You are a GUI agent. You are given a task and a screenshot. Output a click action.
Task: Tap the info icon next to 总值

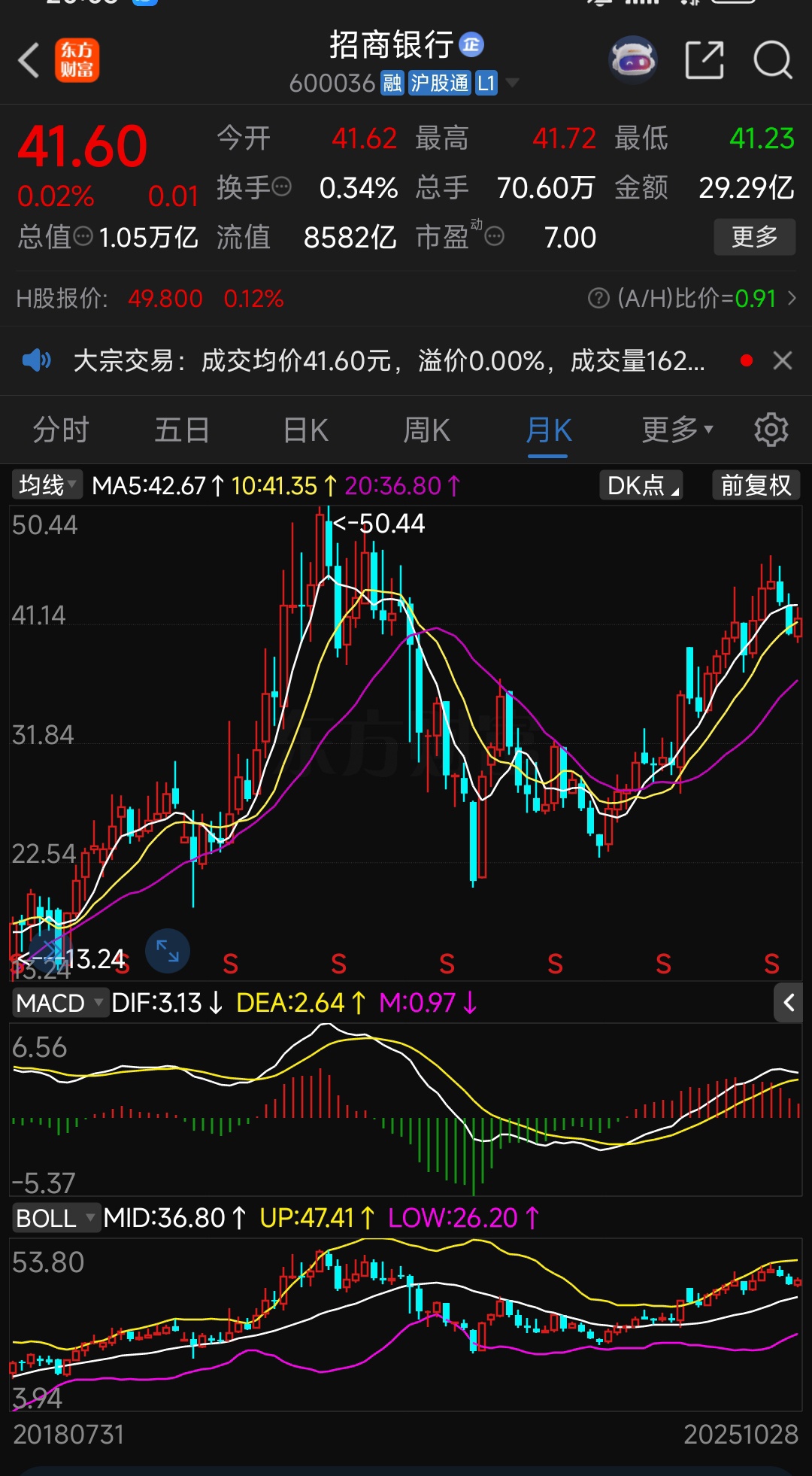pos(83,237)
